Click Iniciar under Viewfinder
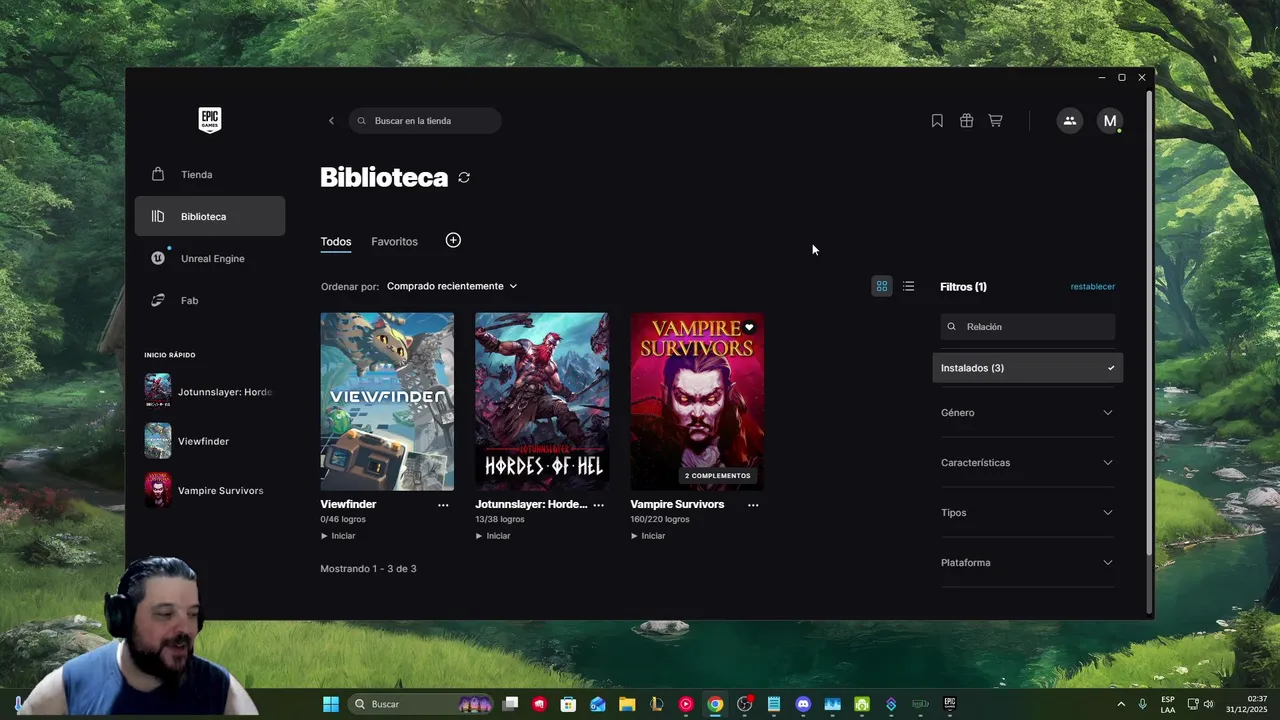 point(338,536)
